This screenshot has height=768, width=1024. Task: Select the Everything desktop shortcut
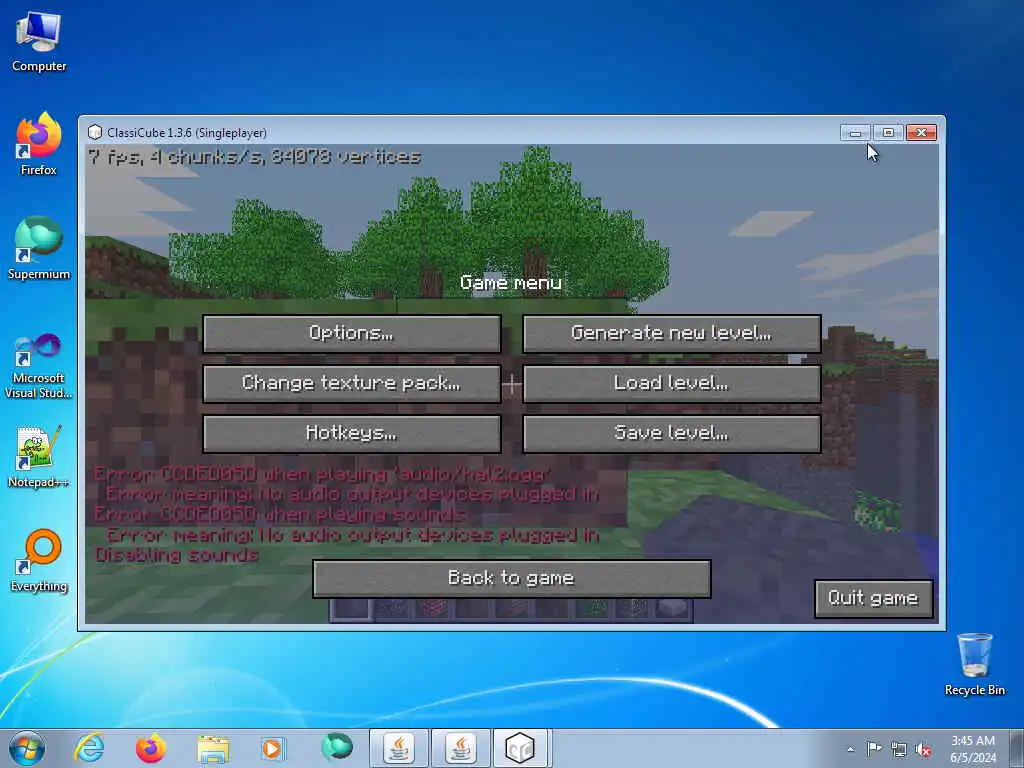click(39, 561)
